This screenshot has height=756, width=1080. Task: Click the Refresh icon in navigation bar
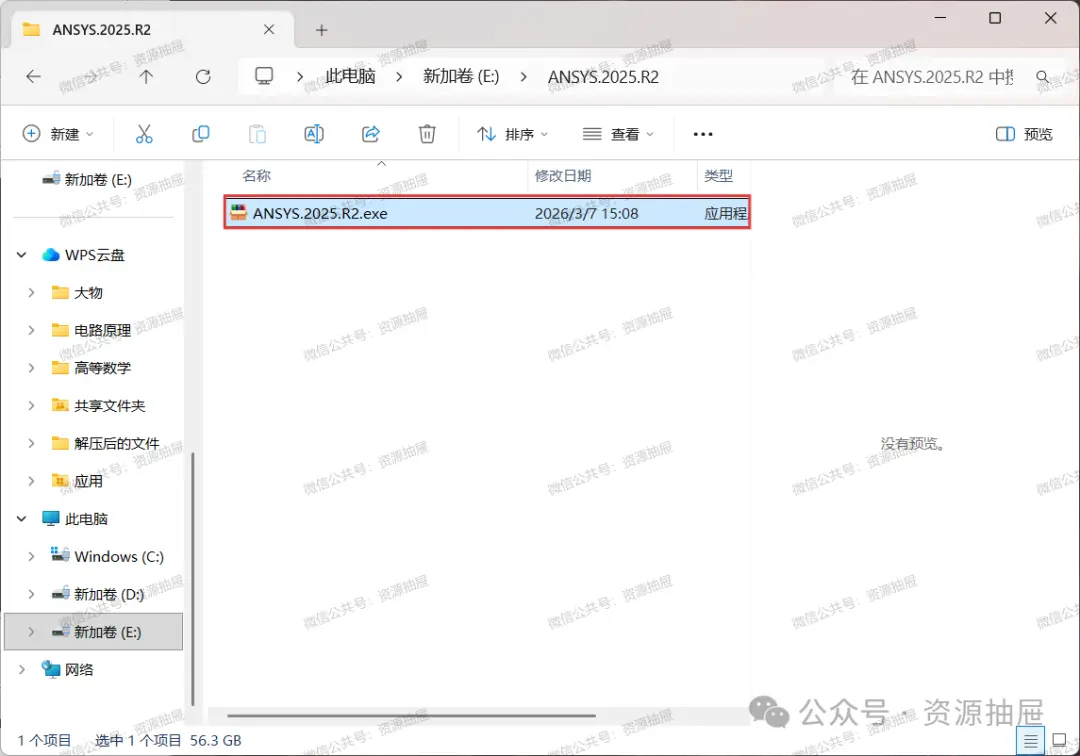[x=203, y=76]
